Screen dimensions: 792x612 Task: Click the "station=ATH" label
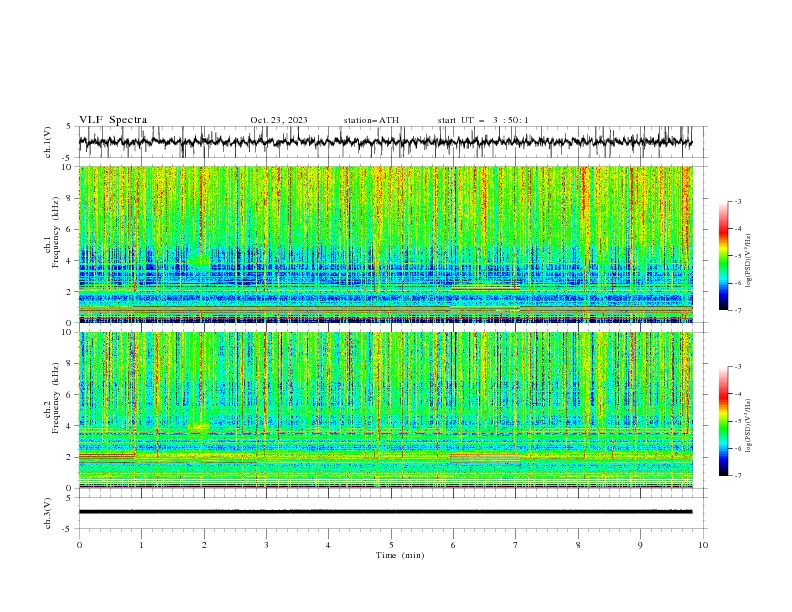pyautogui.click(x=371, y=120)
